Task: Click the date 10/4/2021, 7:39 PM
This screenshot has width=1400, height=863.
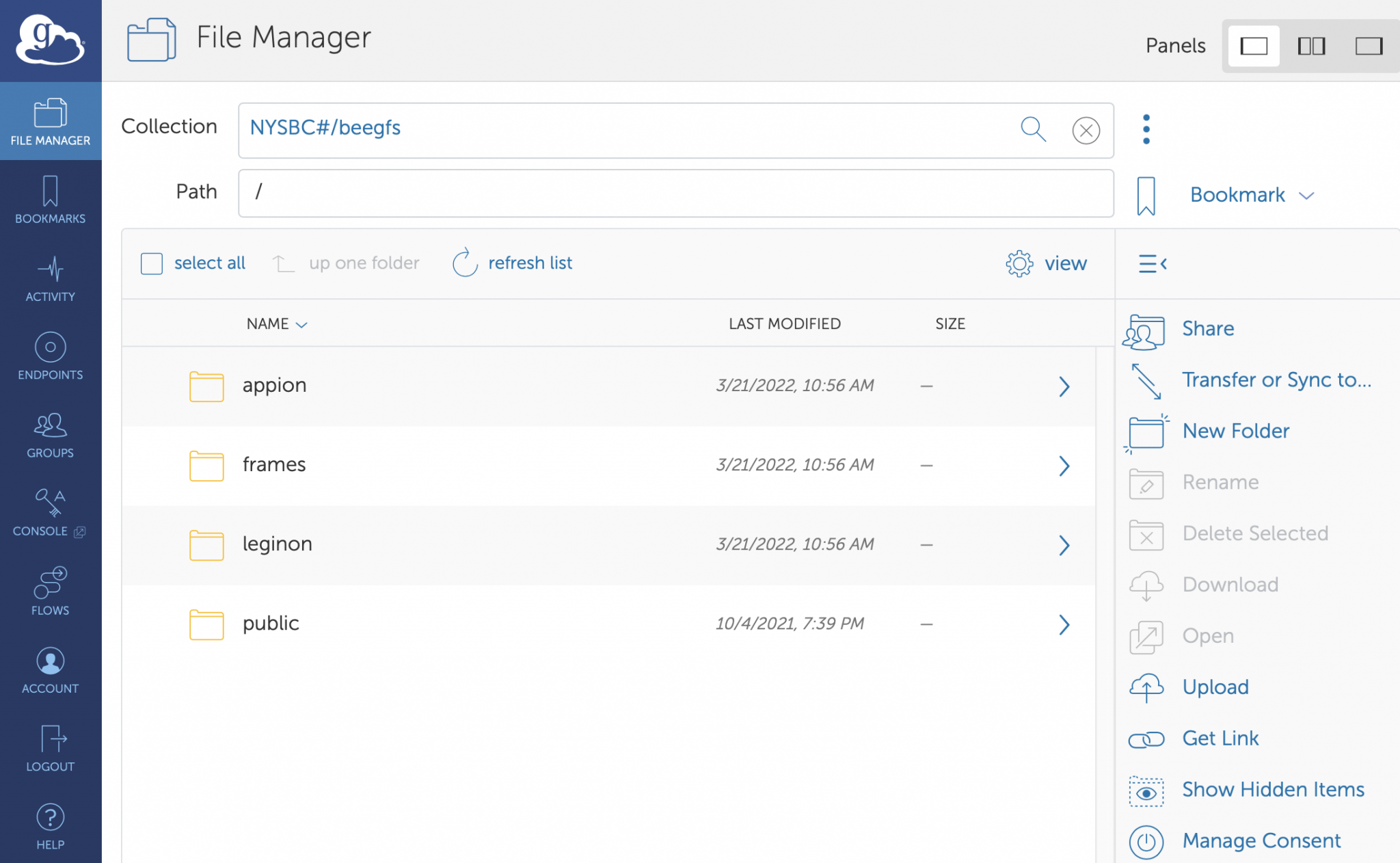Action: click(x=790, y=624)
